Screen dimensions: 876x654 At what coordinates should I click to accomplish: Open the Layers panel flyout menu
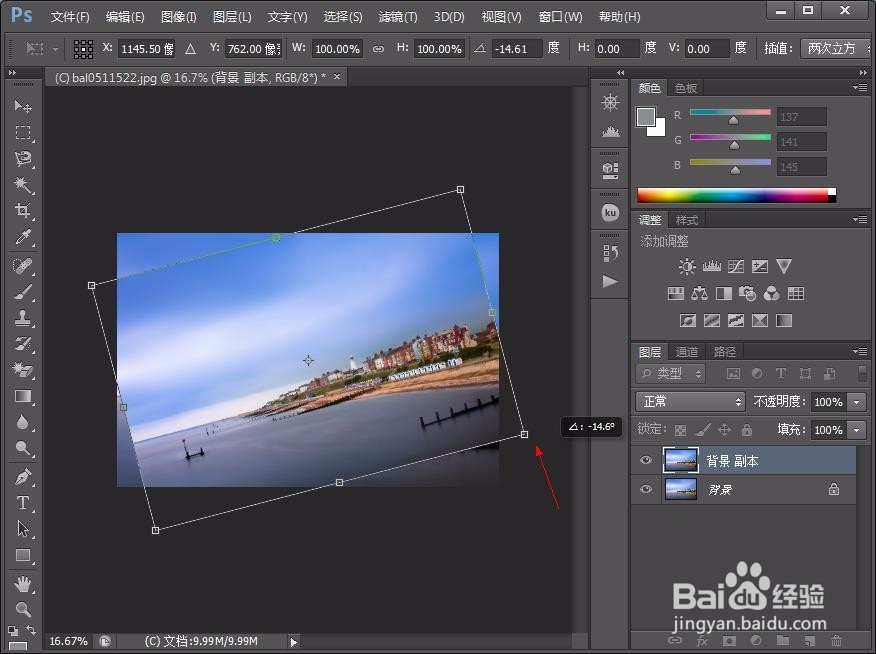click(860, 351)
